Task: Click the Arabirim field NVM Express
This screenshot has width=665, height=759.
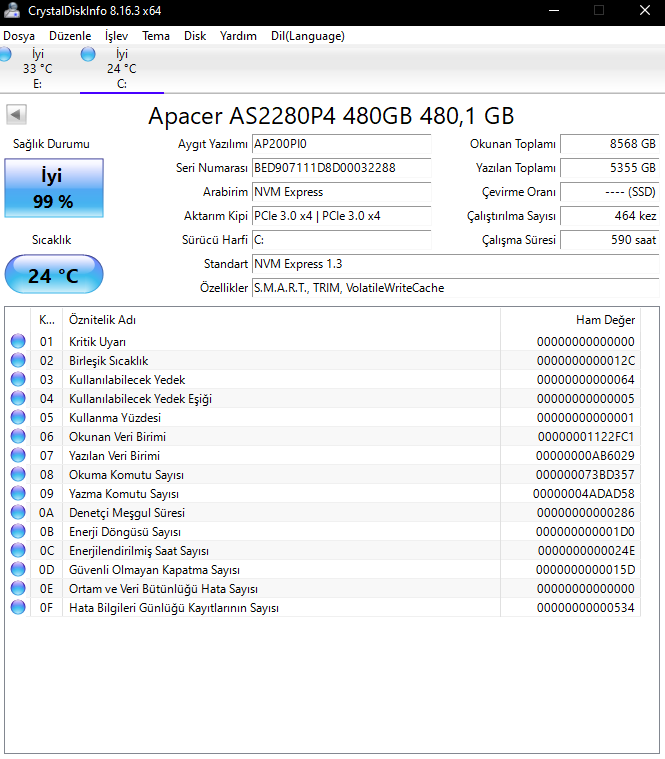Action: (x=342, y=192)
